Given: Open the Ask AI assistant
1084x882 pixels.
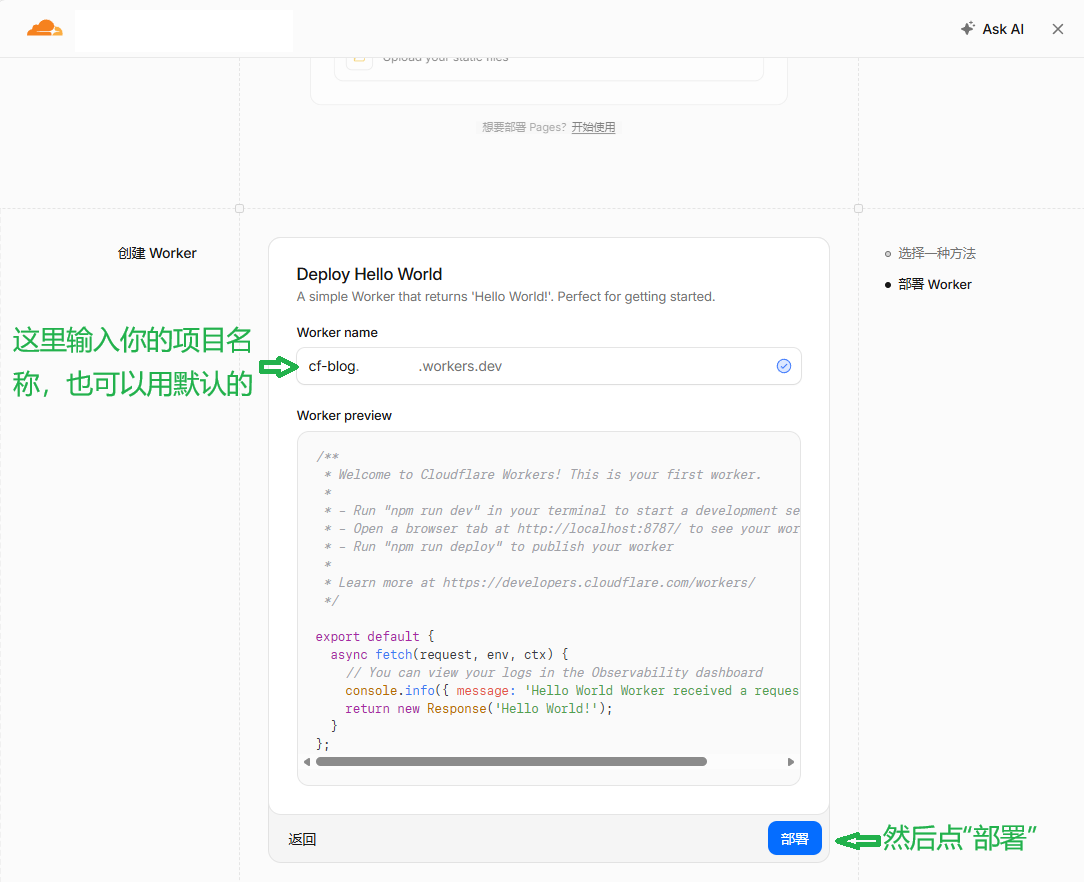Looking at the screenshot, I should pyautogui.click(x=992, y=29).
